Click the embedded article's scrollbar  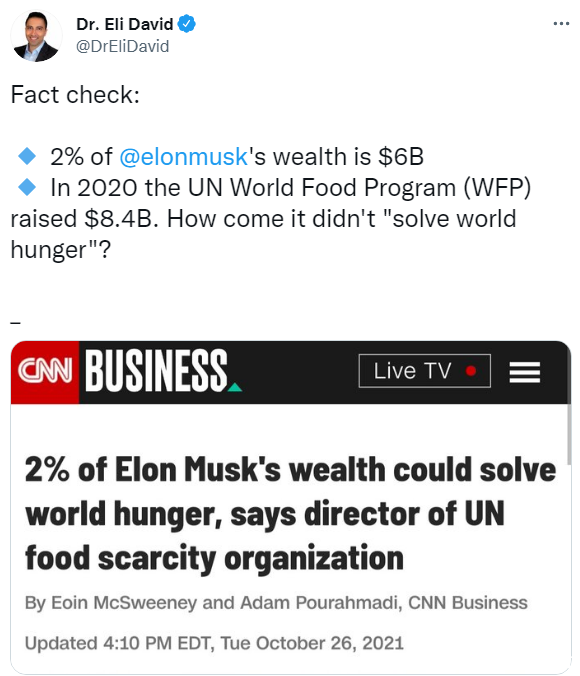569,433
